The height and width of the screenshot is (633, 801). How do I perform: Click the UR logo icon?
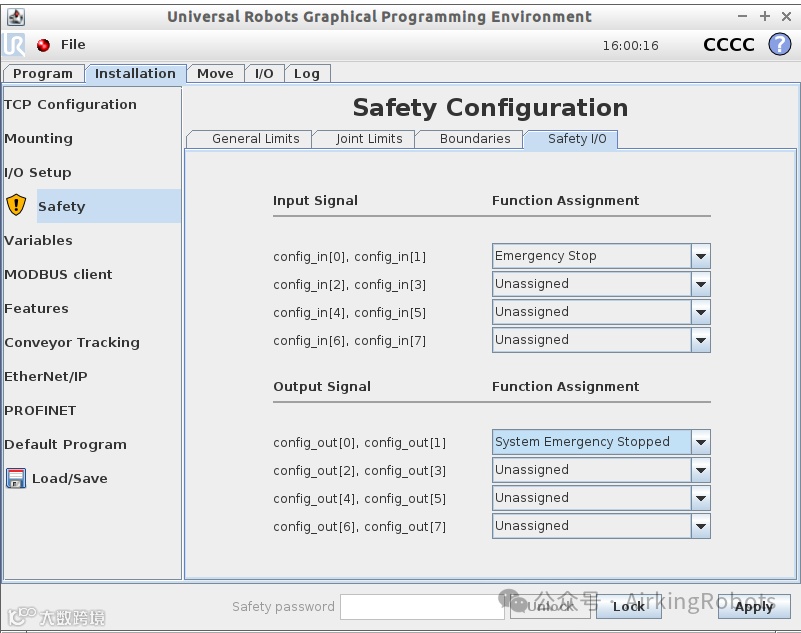(15, 45)
